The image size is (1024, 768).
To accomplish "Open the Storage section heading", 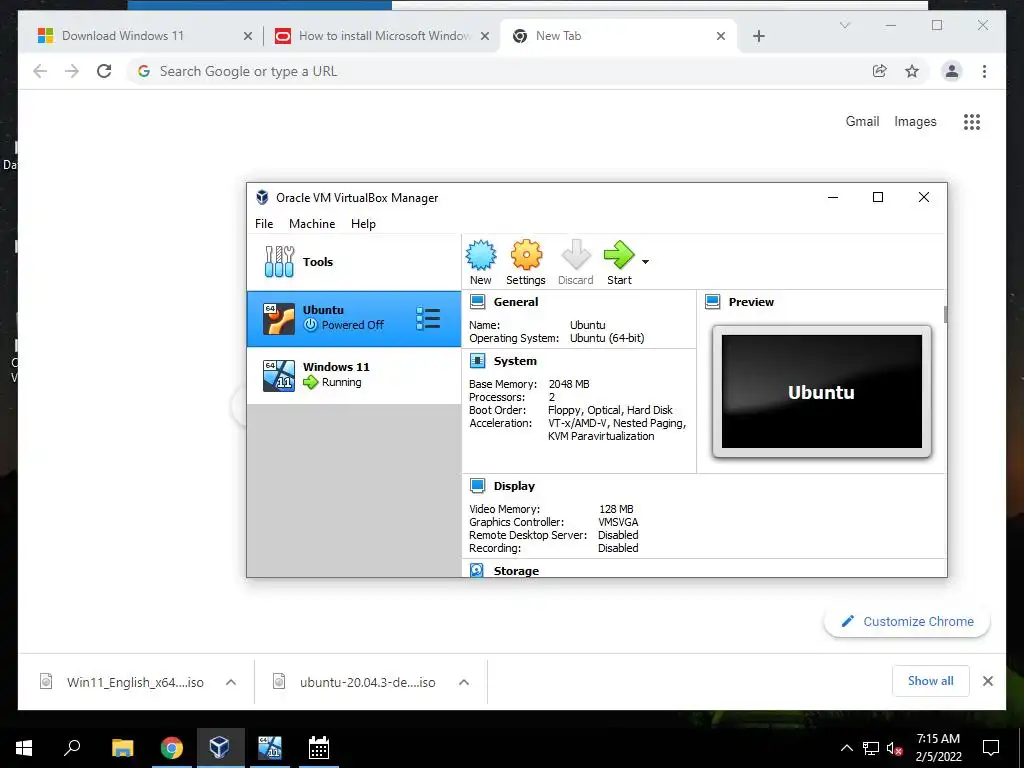I will 516,571.
